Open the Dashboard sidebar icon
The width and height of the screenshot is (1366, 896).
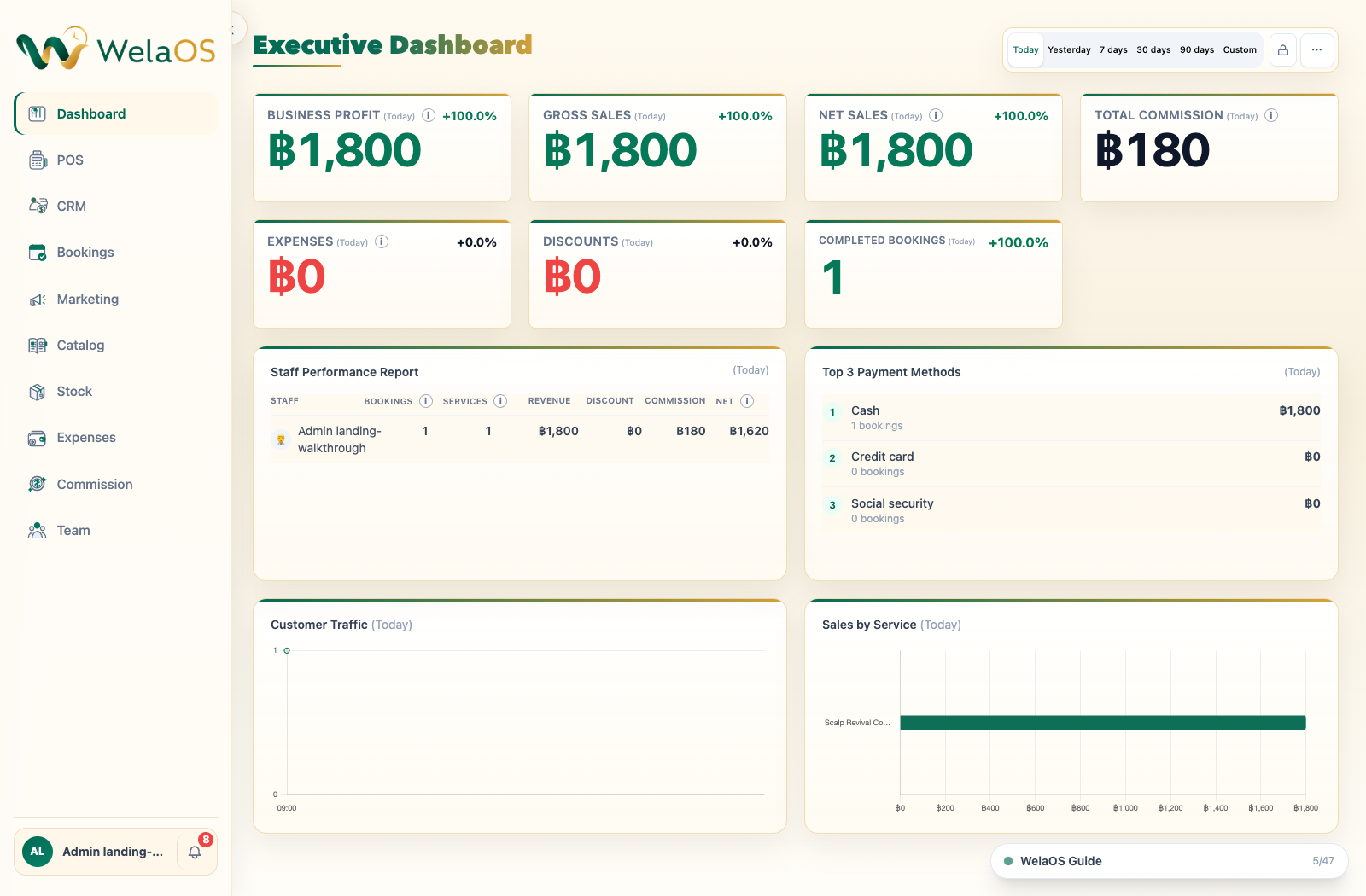point(38,113)
